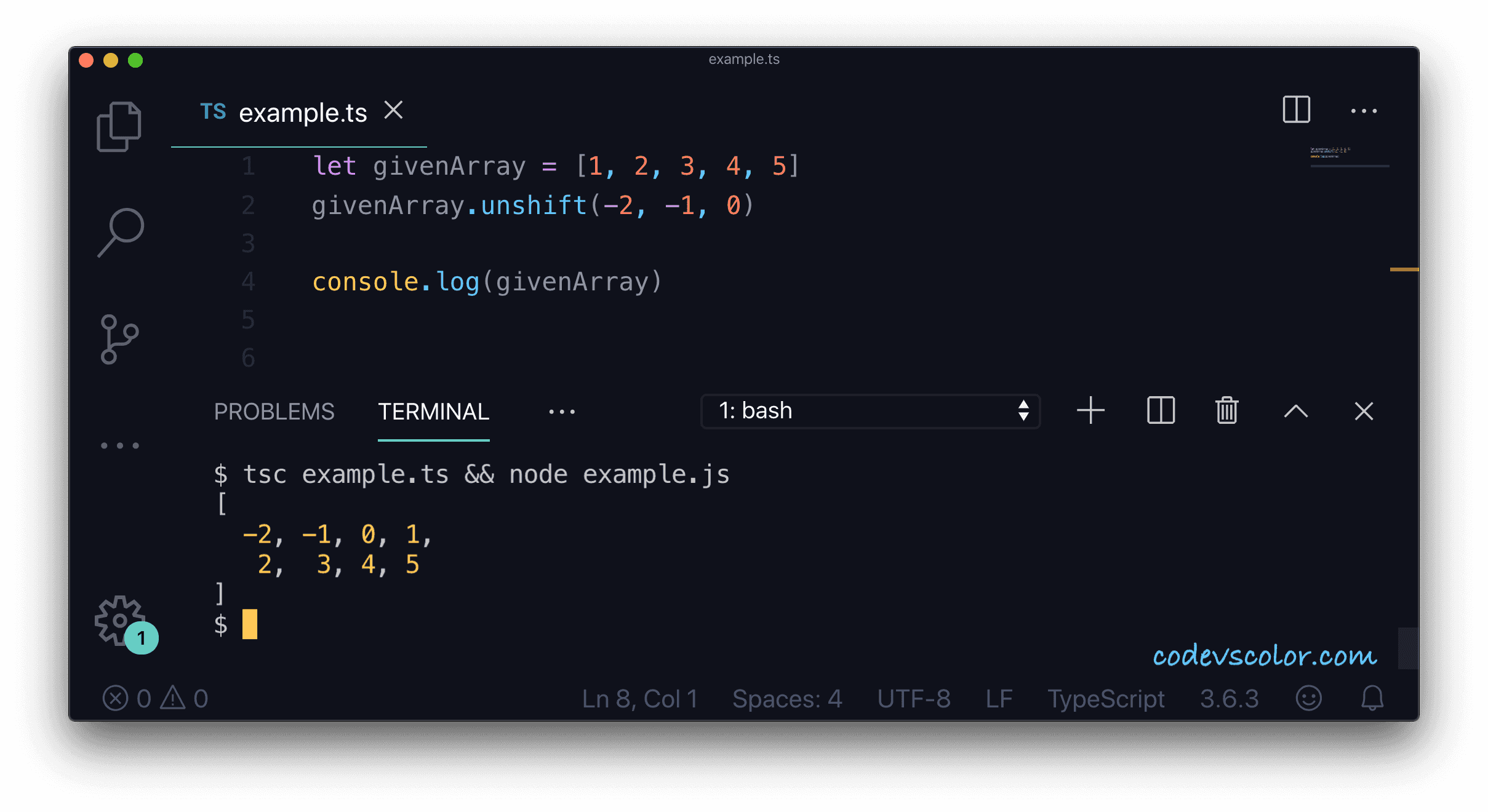Switch to the PROBLEMS tab
1488x812 pixels.
point(274,411)
